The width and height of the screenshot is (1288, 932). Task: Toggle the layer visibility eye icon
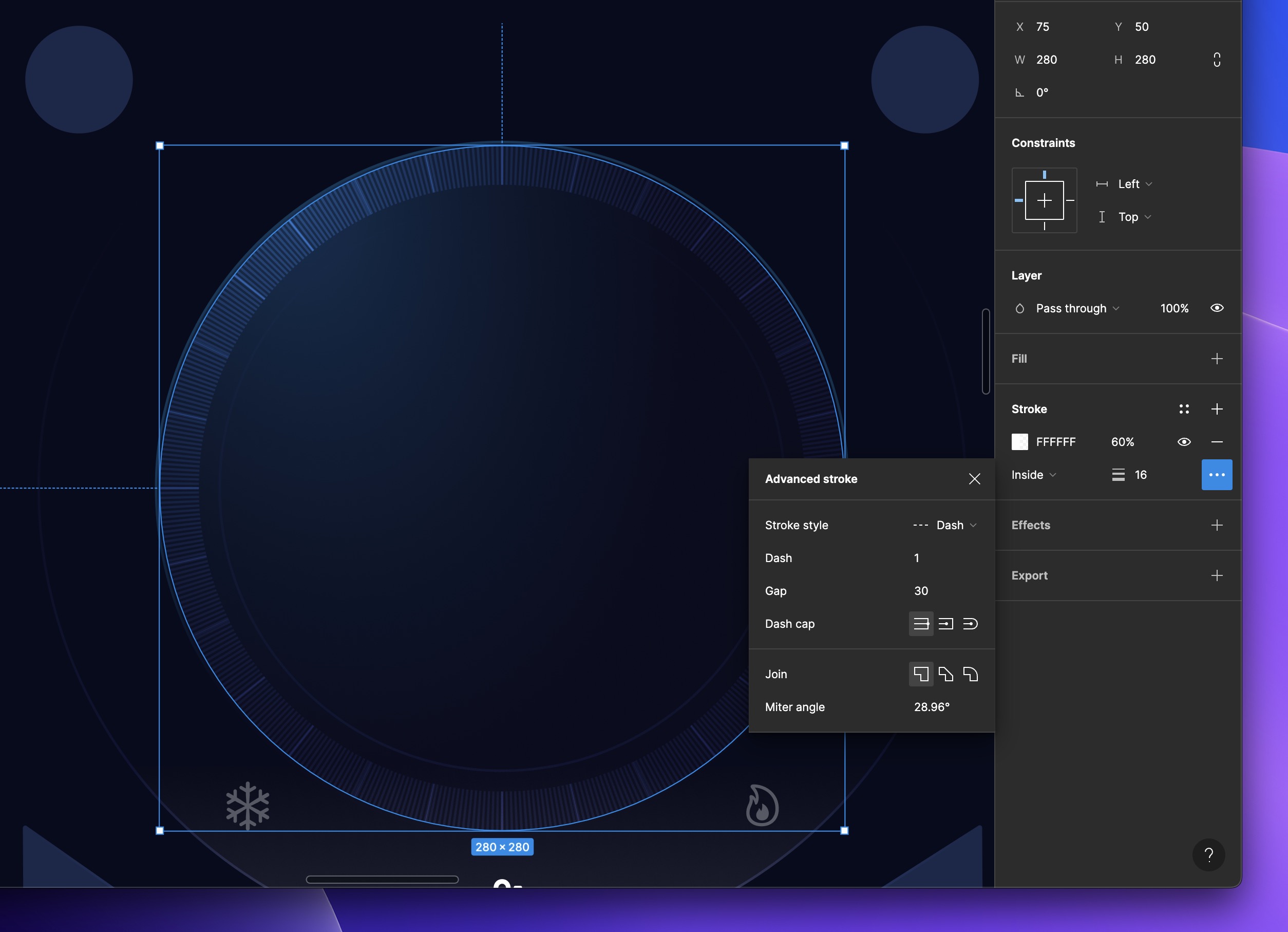pyautogui.click(x=1217, y=308)
